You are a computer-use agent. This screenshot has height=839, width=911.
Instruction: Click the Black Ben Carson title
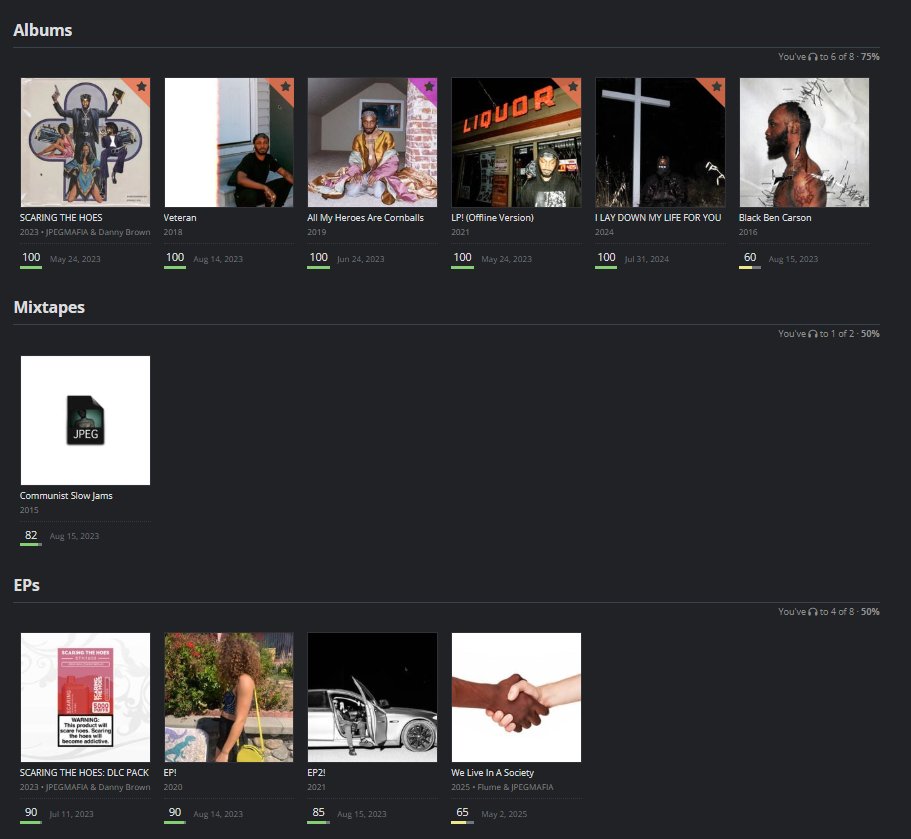775,218
